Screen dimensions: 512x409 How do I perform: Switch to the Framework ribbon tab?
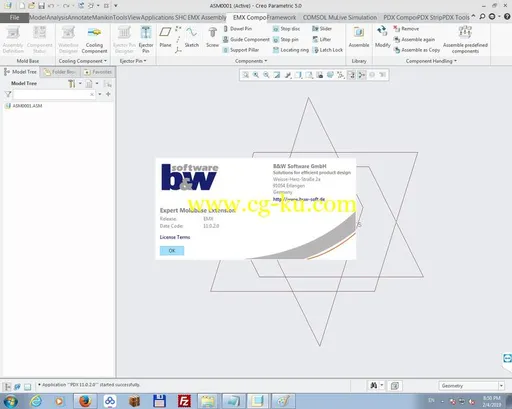[281, 17]
